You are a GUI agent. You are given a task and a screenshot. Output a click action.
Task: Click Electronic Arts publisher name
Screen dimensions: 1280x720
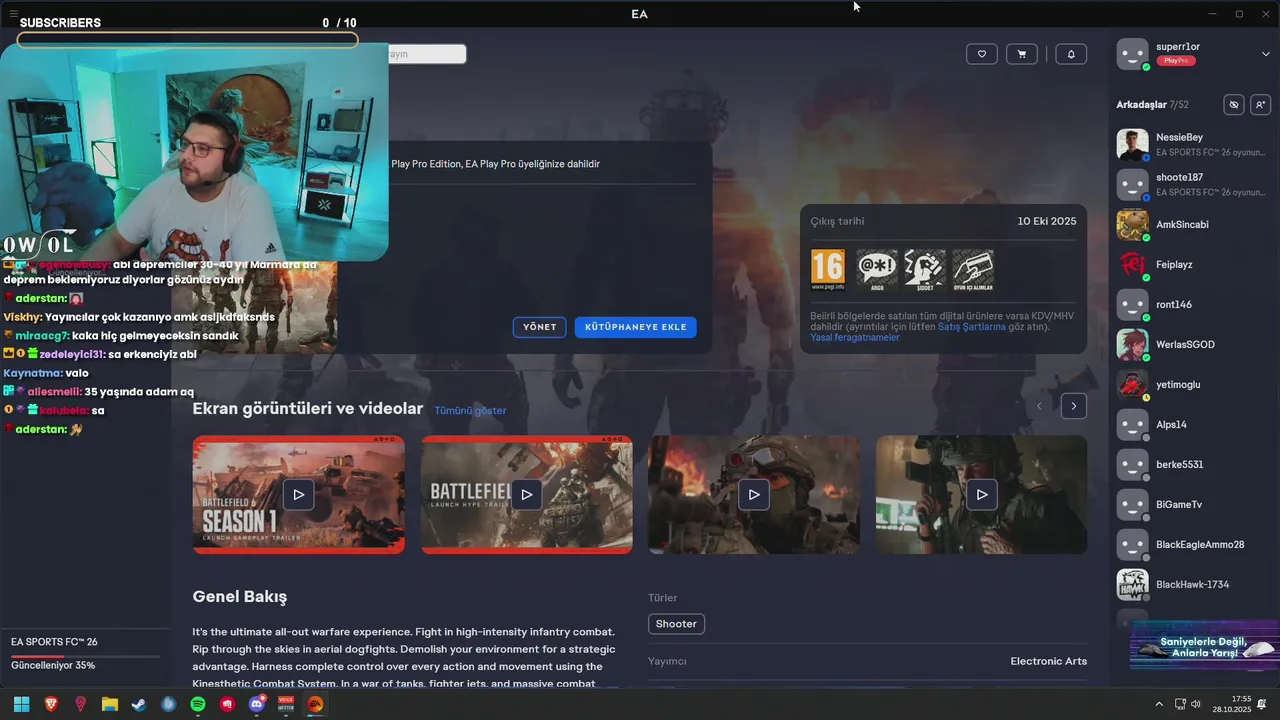(x=1048, y=661)
